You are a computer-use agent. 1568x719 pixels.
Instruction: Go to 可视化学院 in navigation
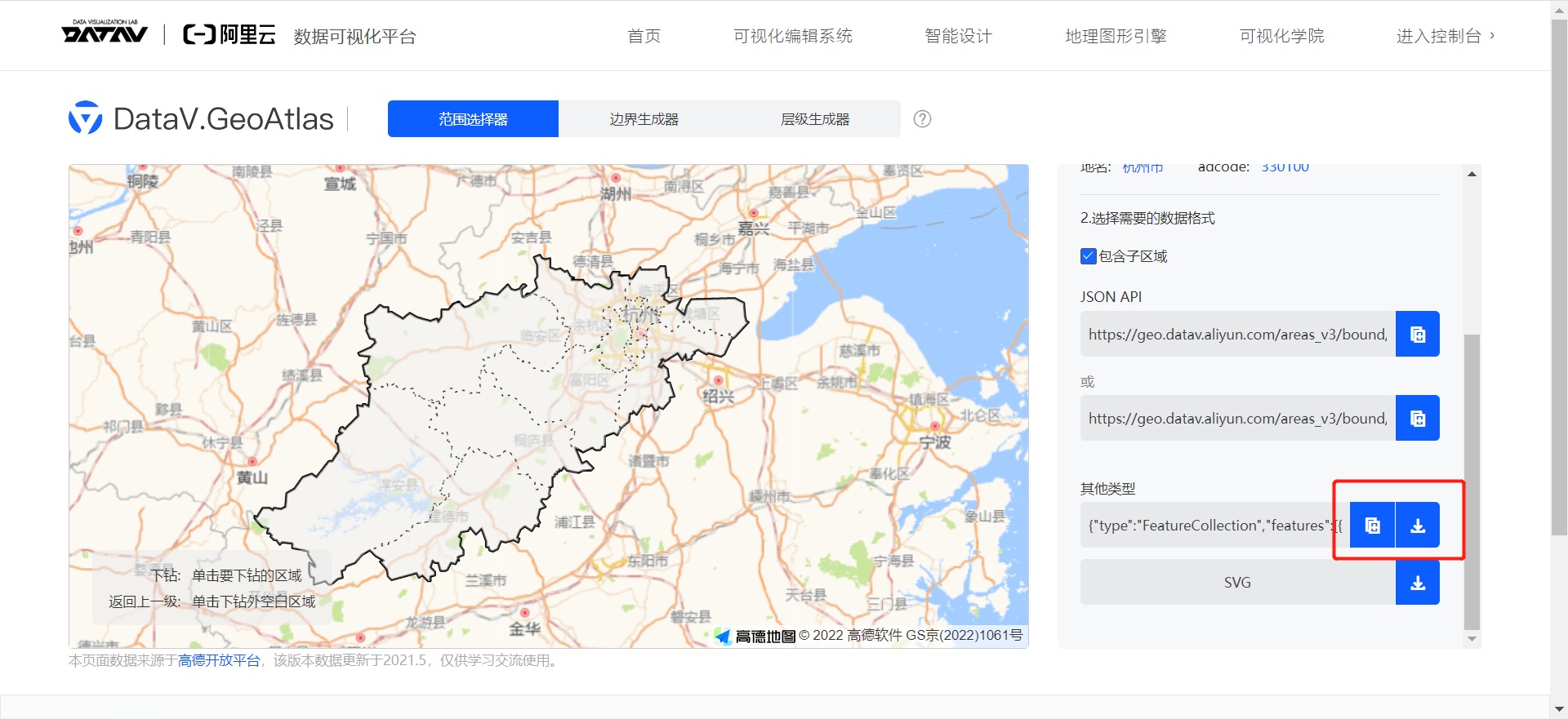[1281, 36]
